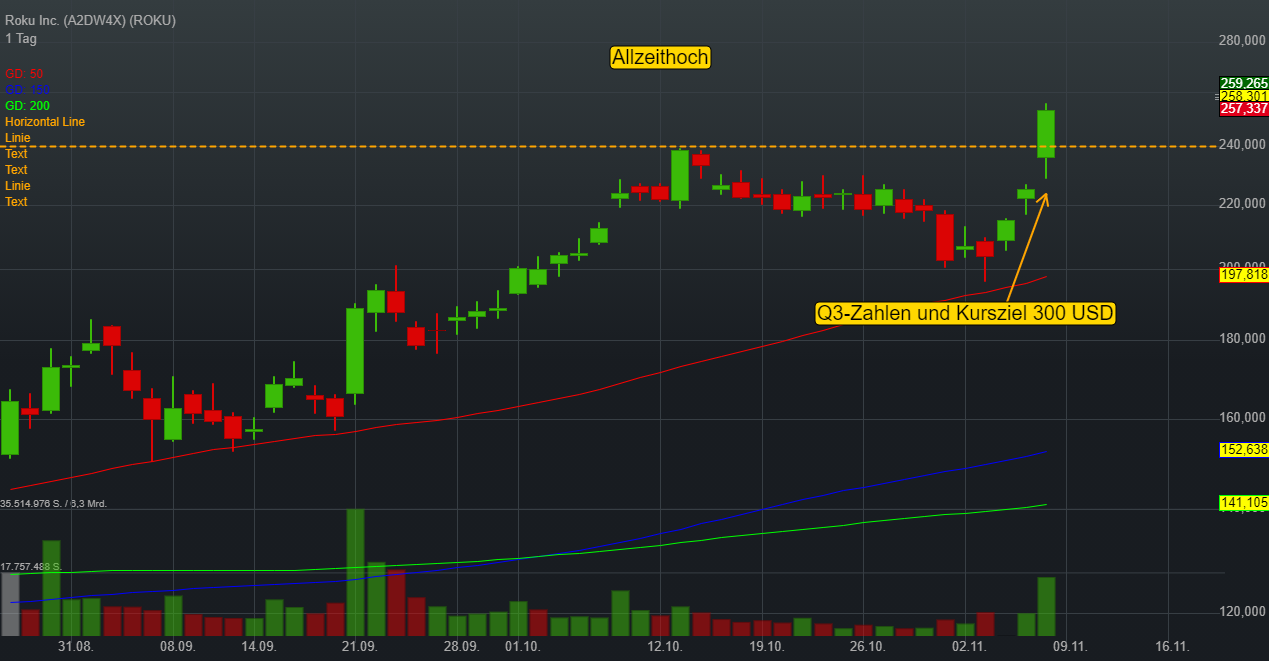Screen dimensions: 1269x661
Task: Click the 16.11. date axis label
Action: [1173, 647]
